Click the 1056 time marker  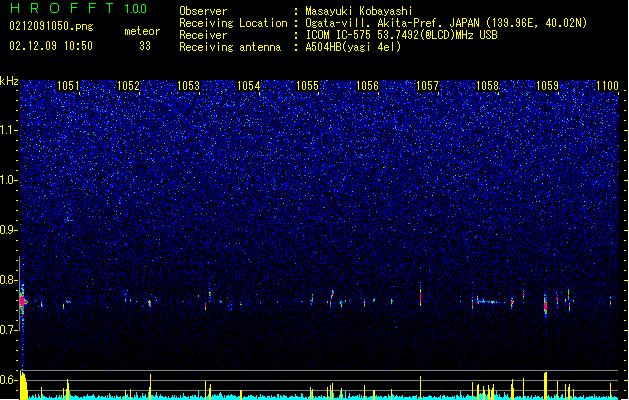(x=367, y=86)
